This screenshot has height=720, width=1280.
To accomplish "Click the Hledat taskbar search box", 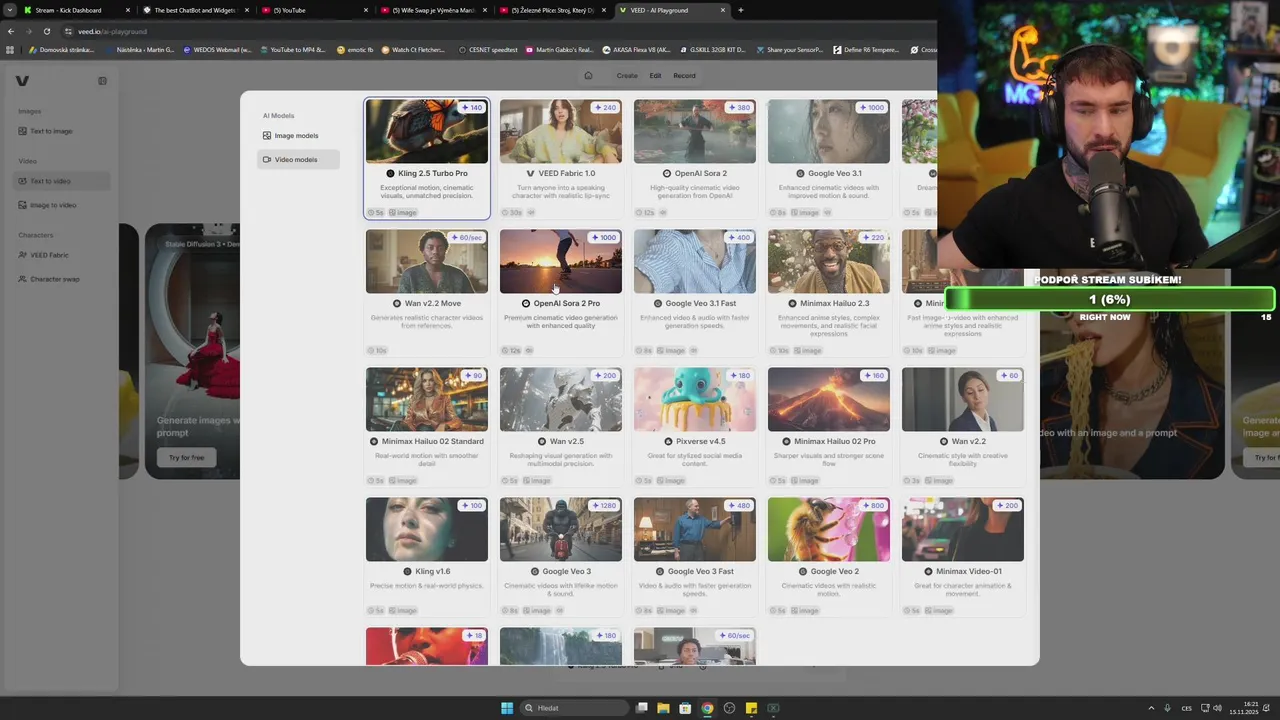I will click(x=575, y=708).
